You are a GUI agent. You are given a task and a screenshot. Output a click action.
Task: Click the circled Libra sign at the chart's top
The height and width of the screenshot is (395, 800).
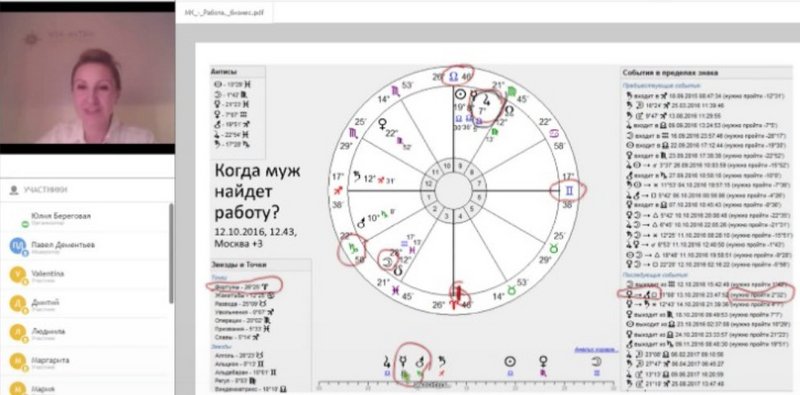tap(454, 76)
